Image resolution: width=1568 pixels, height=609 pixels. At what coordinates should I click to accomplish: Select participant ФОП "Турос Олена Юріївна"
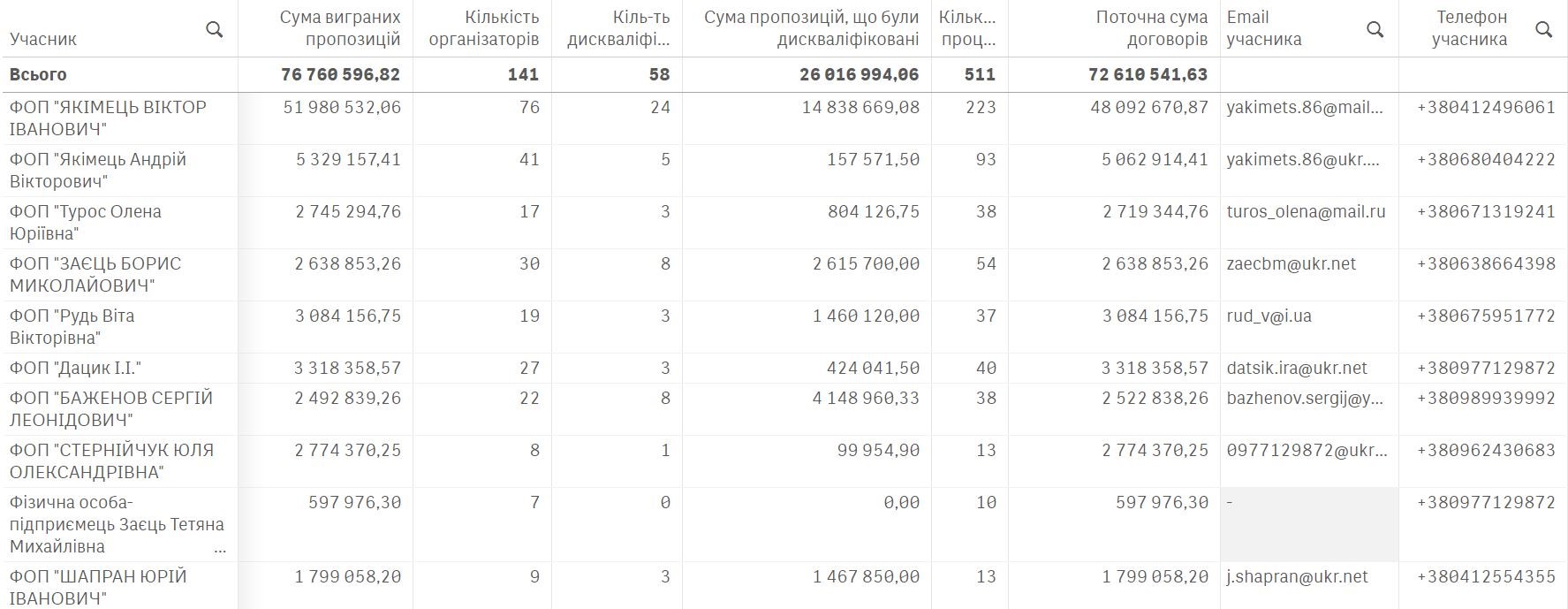point(86,222)
